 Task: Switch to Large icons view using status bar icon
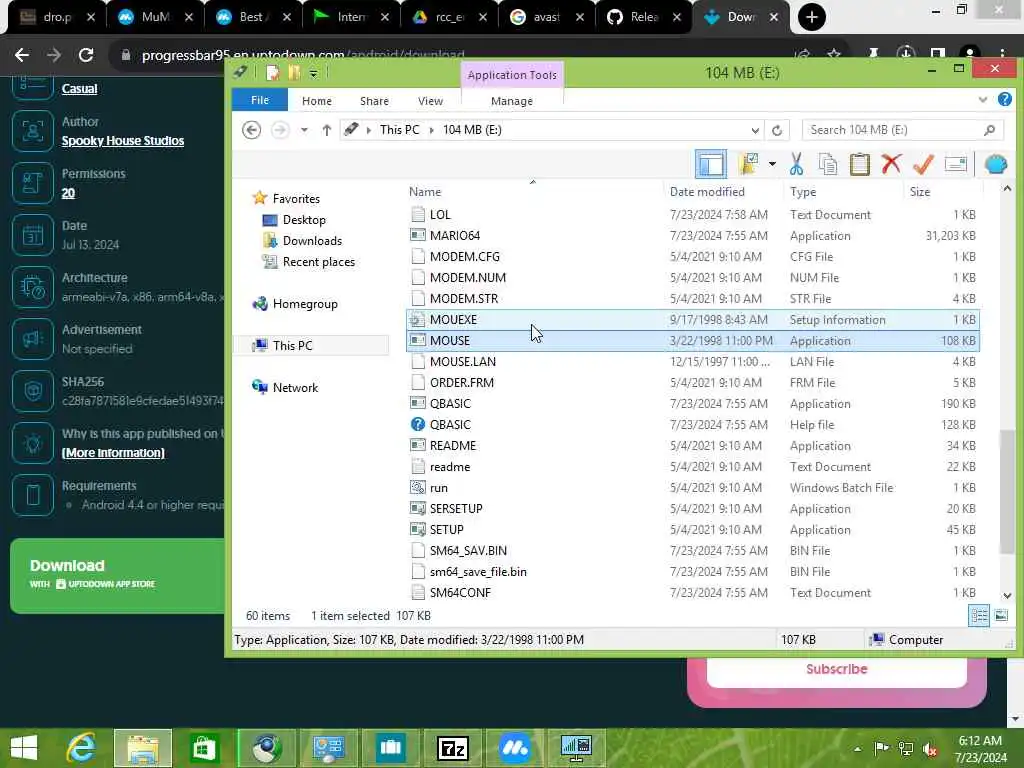[1000, 615]
